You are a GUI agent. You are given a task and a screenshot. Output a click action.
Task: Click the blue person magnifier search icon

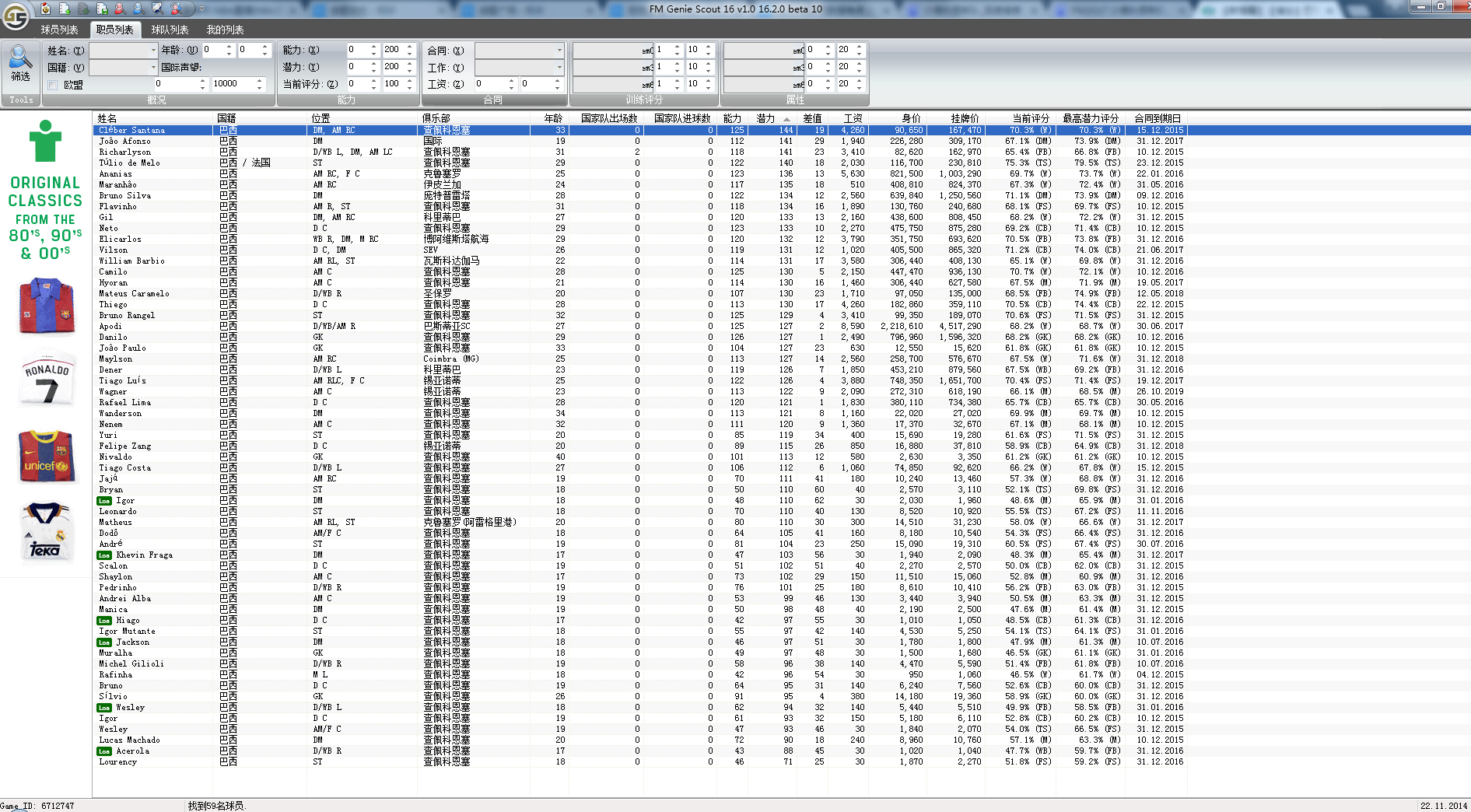[x=138, y=9]
